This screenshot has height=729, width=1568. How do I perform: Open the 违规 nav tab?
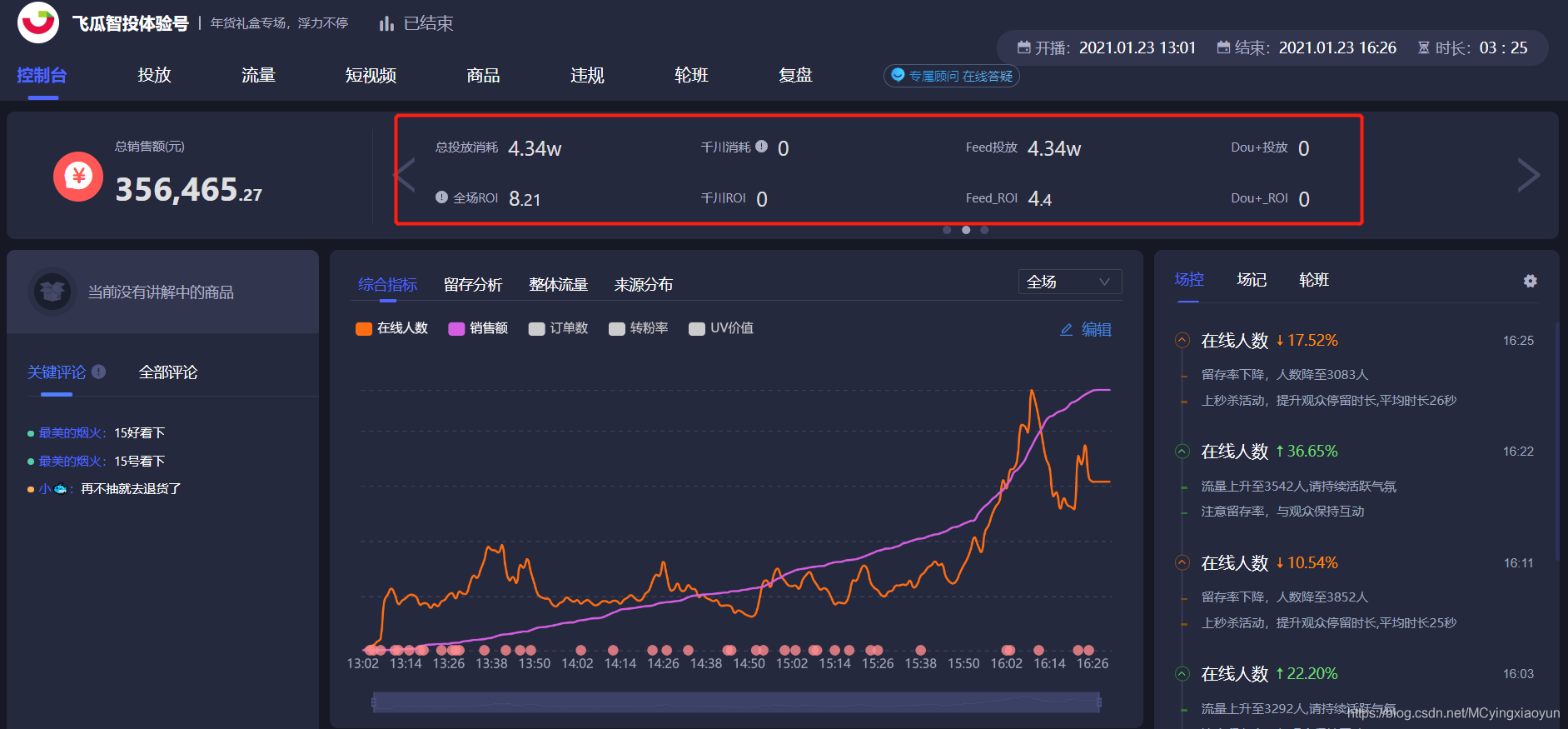point(587,75)
